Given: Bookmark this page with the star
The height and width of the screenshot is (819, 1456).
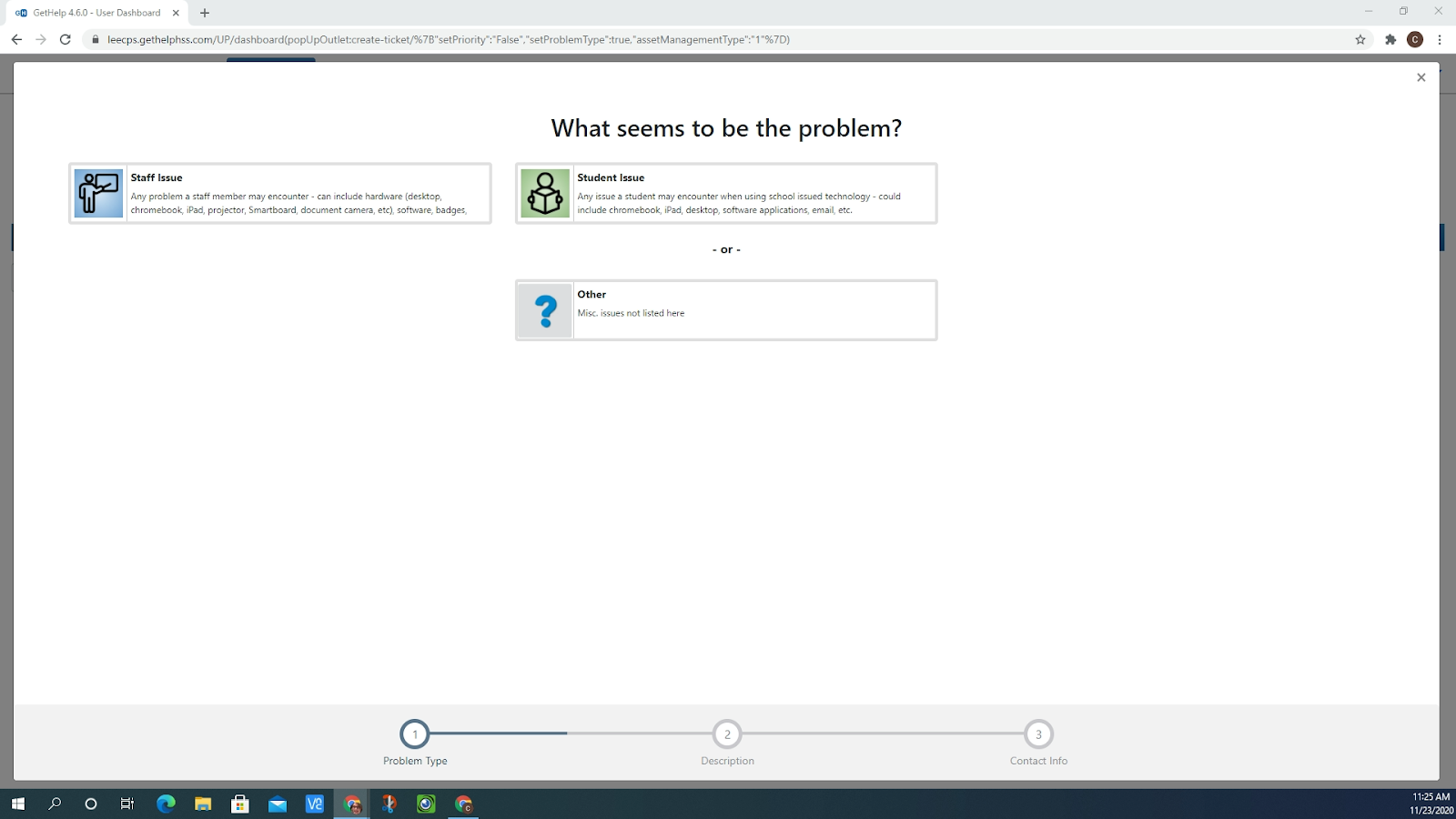Looking at the screenshot, I should (1360, 39).
